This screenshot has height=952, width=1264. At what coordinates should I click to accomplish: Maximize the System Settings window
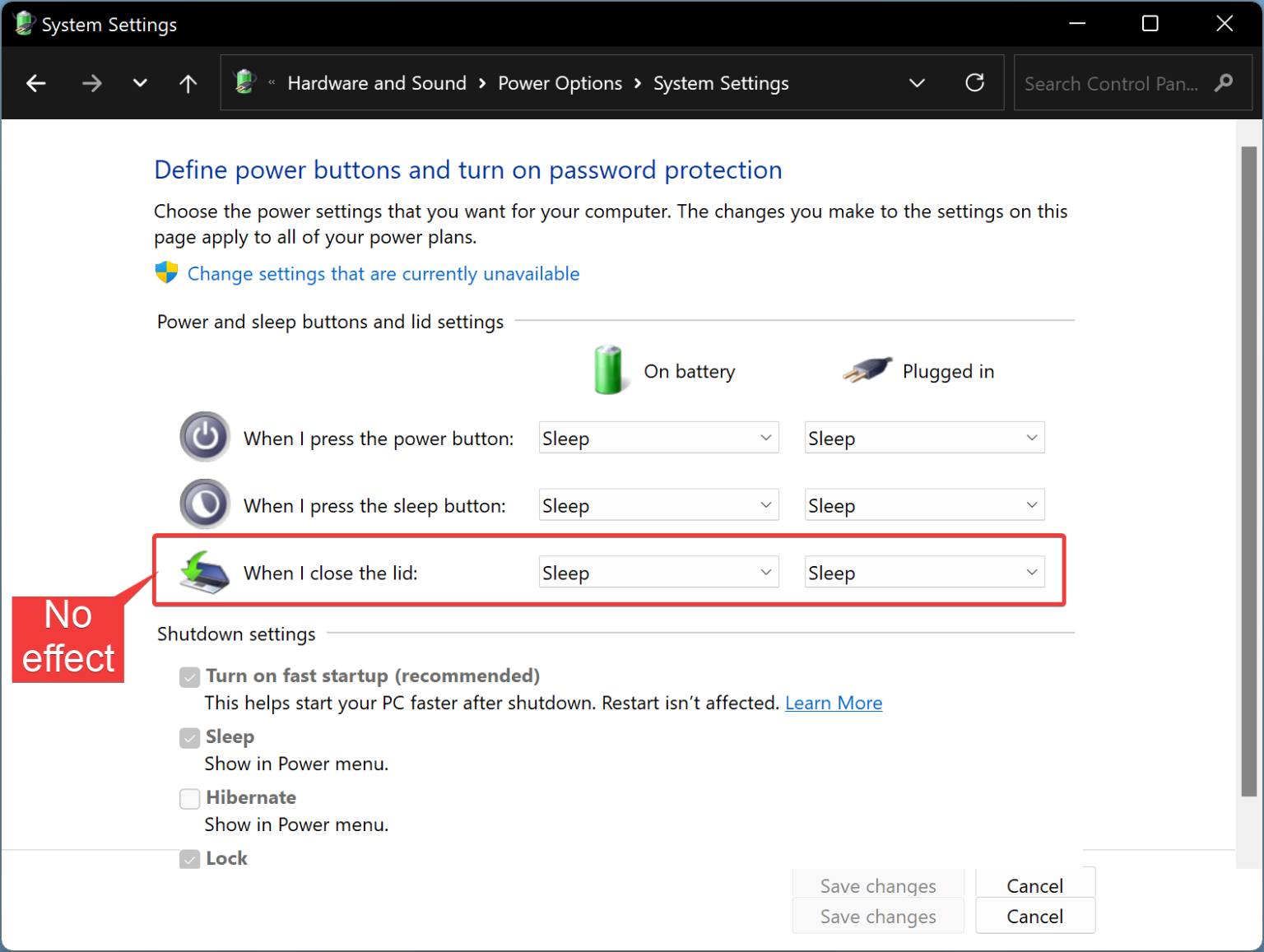[x=1150, y=23]
